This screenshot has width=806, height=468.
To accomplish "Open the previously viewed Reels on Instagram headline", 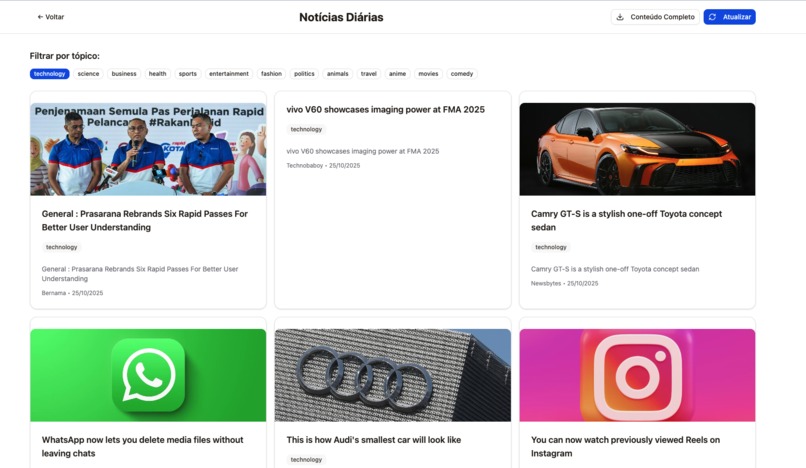I will pos(625,446).
